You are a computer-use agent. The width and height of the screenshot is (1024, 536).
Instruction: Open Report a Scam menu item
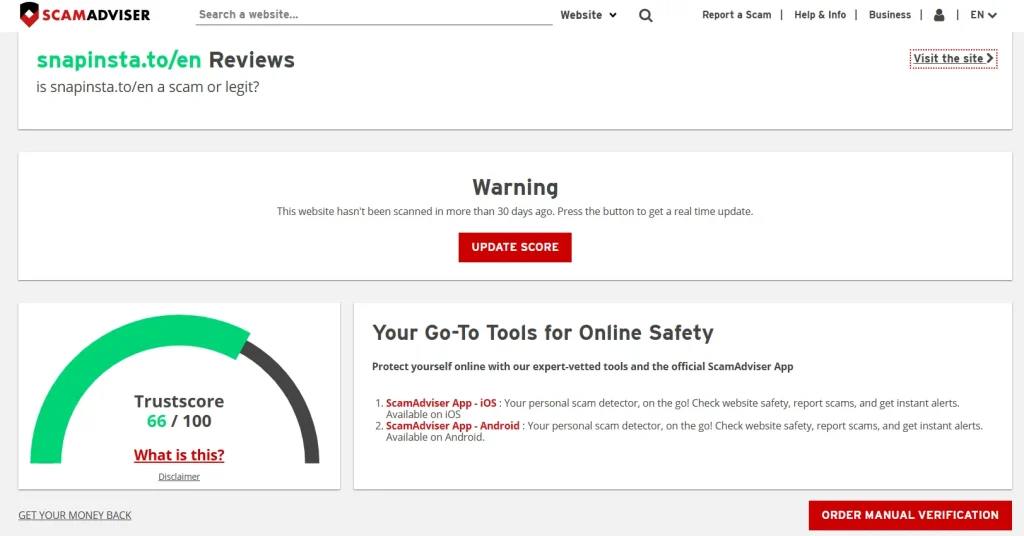pos(736,15)
